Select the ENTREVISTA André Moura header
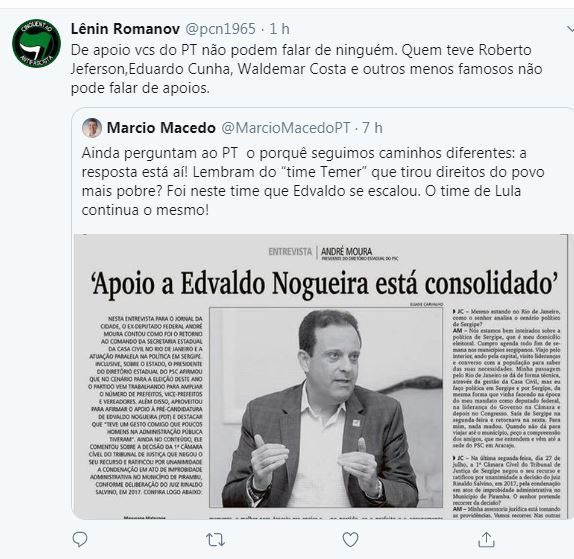This screenshot has width=574, height=559. [333, 253]
